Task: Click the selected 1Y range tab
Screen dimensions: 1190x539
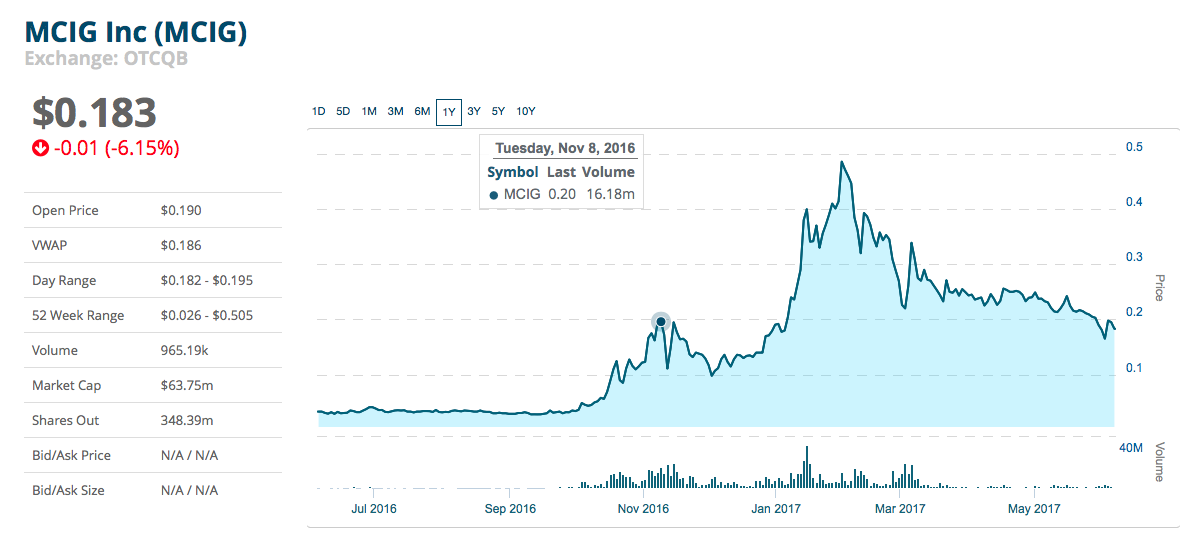Action: click(x=449, y=112)
